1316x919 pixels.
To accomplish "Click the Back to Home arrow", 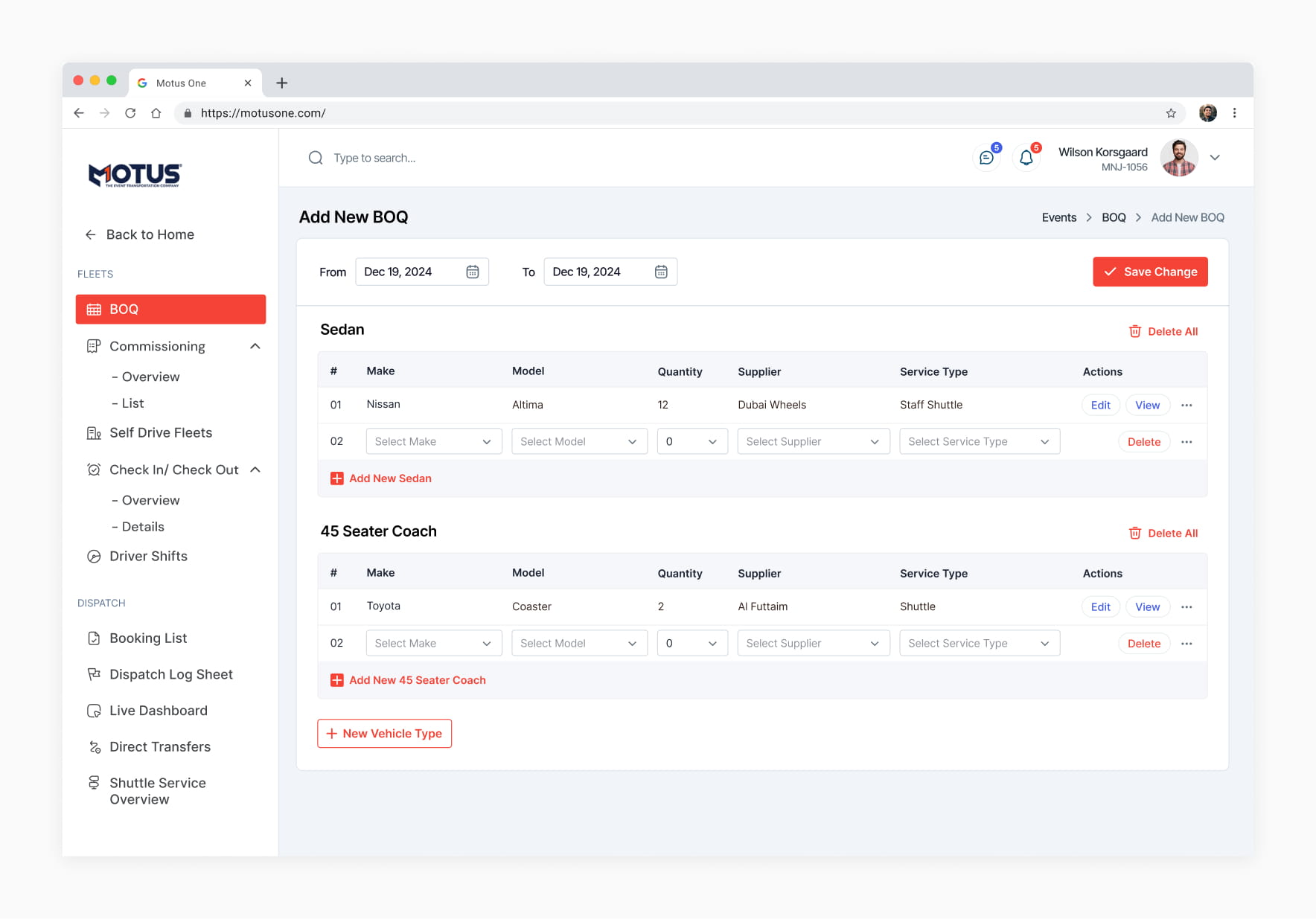I will [x=91, y=234].
